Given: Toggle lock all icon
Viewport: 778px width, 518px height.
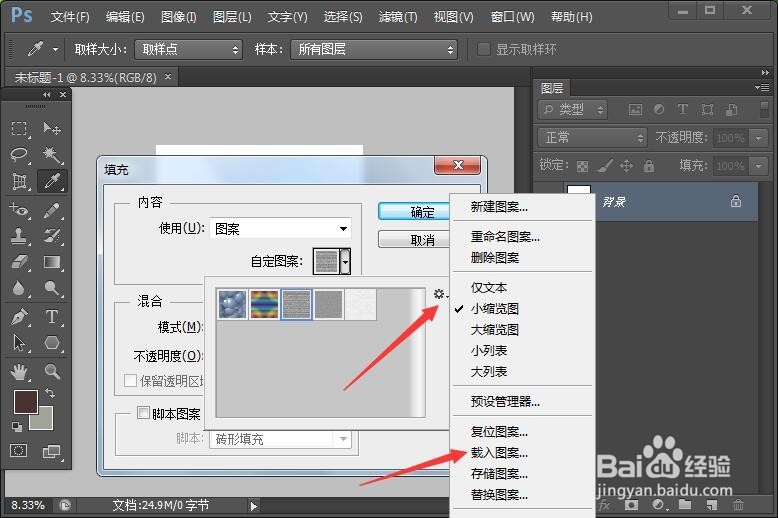Looking at the screenshot, I should [x=648, y=166].
